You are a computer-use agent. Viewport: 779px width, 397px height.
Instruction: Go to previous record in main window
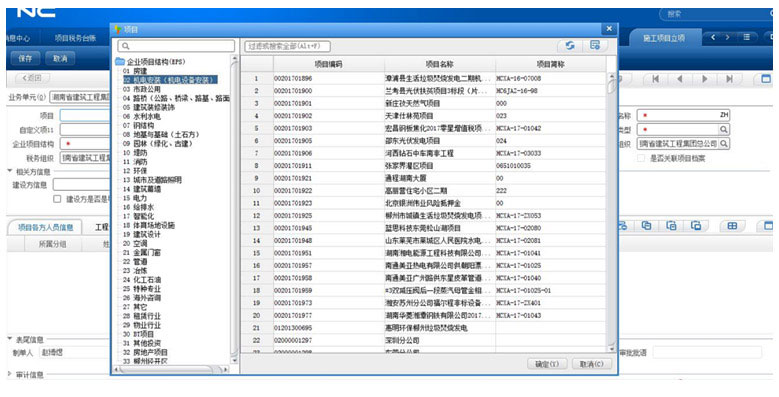(x=680, y=79)
